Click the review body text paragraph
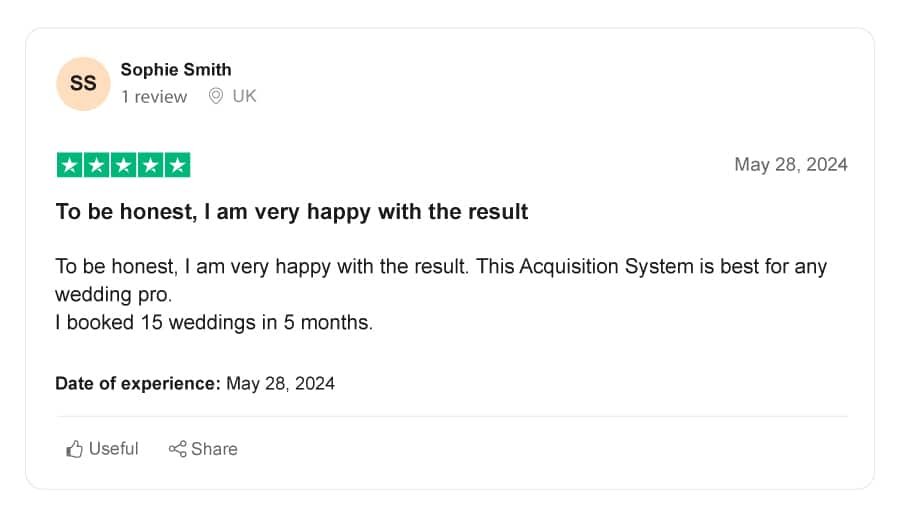 [x=441, y=294]
